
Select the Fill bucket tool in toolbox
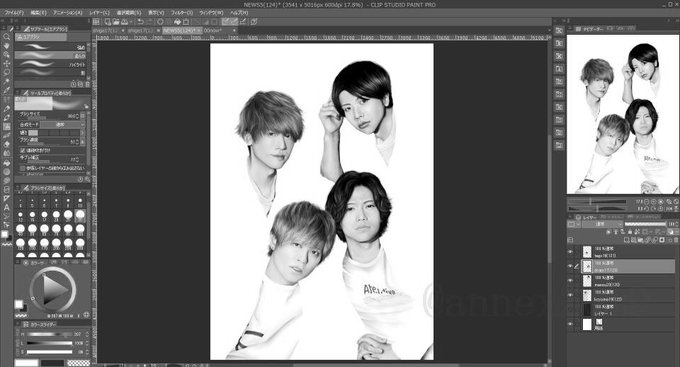(7, 162)
